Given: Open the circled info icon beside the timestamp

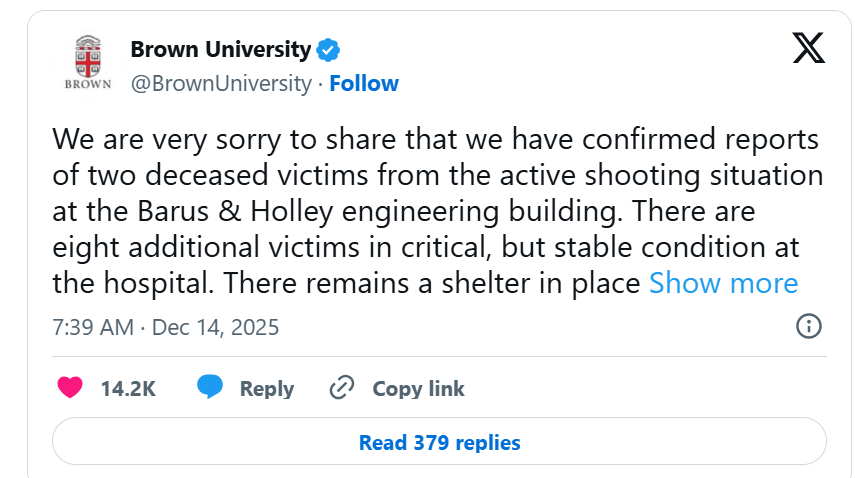Looking at the screenshot, I should pos(808,326).
